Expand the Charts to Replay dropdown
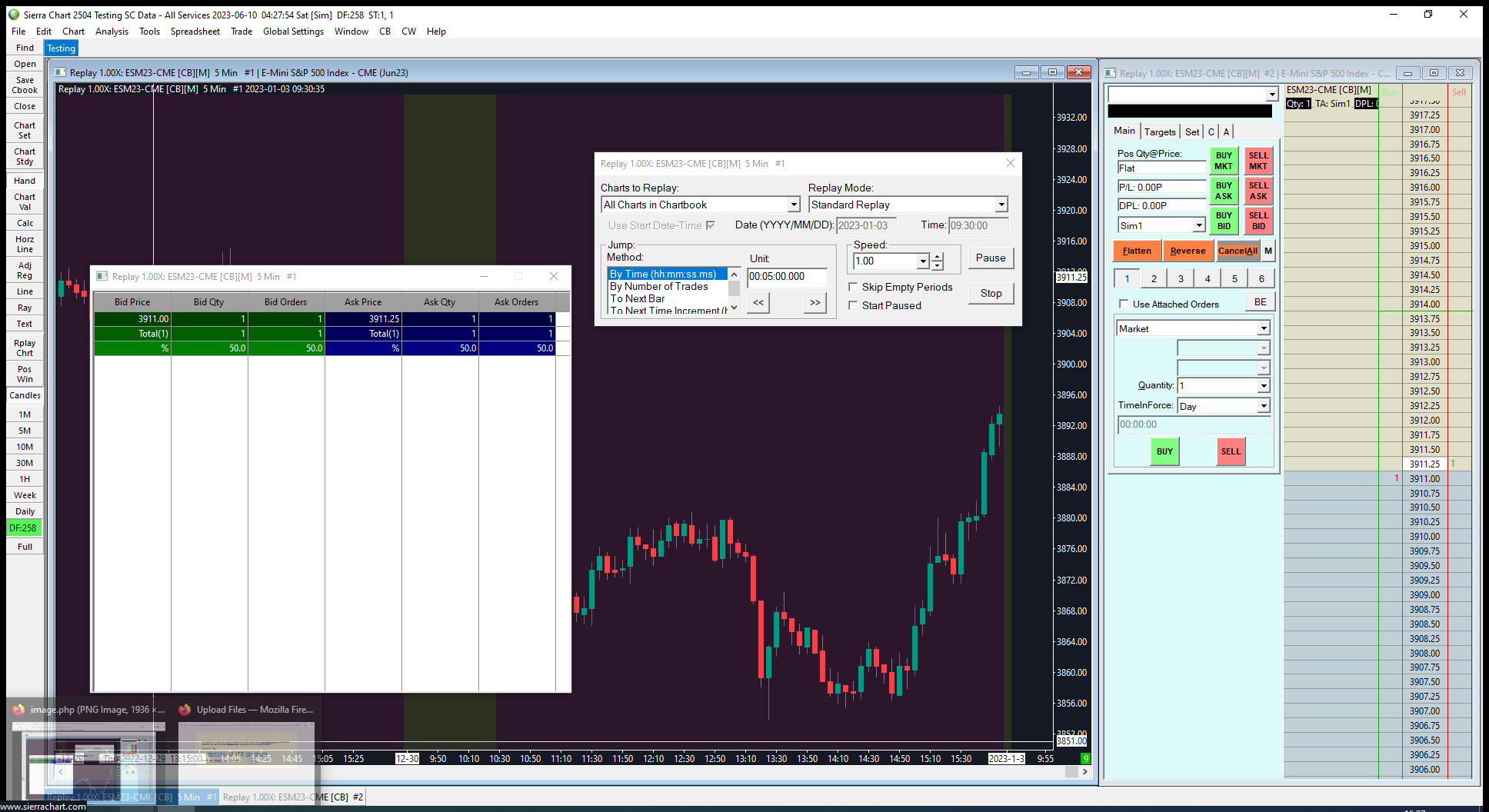 pyautogui.click(x=794, y=205)
